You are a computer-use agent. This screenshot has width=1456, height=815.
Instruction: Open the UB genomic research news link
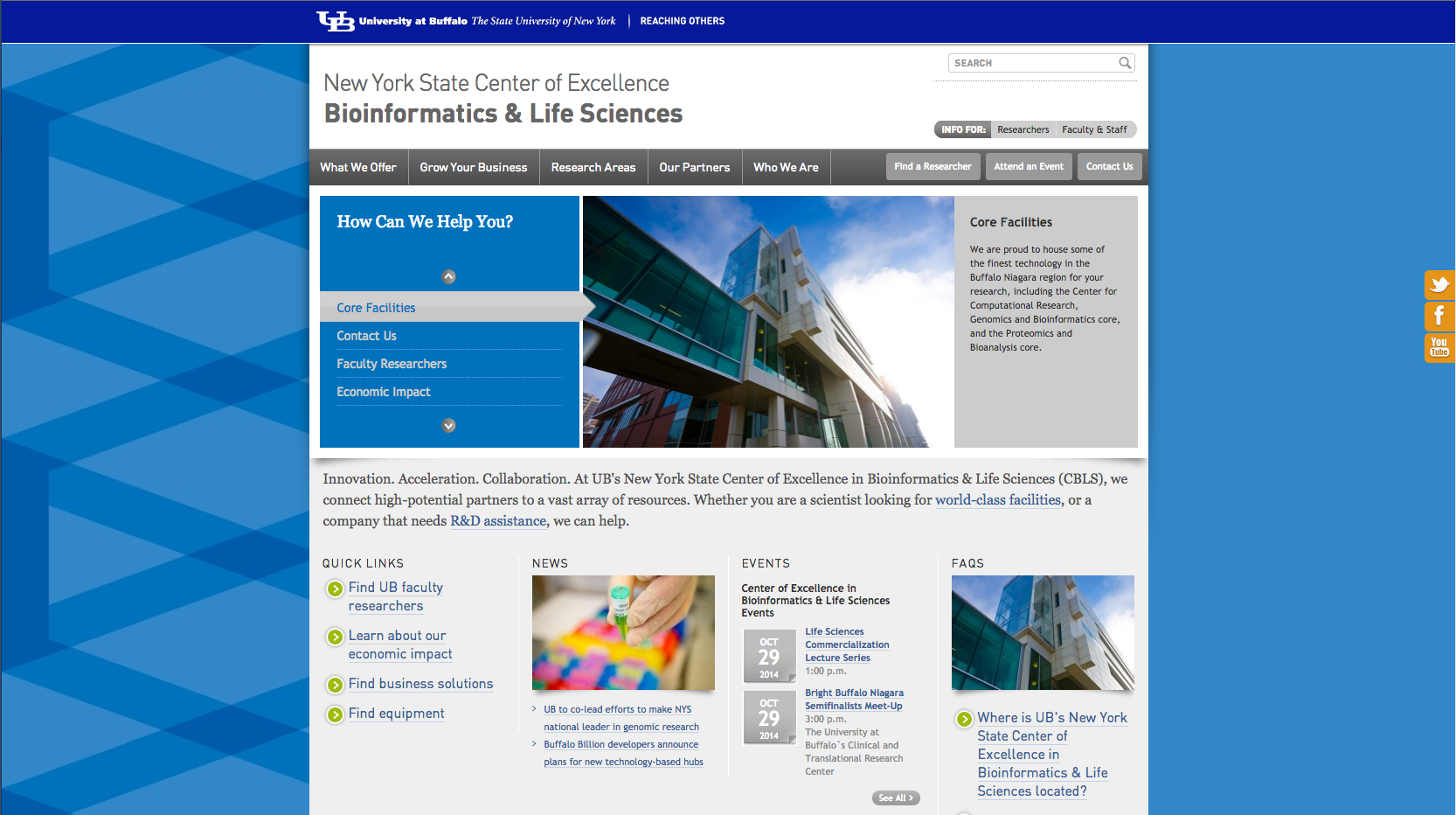tap(621, 718)
